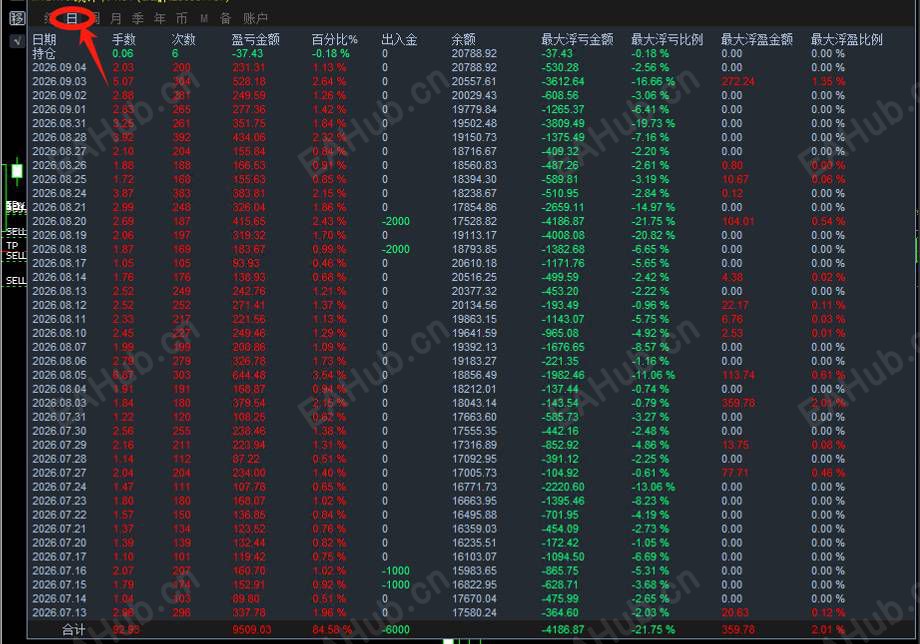Open the 币 currency tab
Screen dimensions: 920x644
click(x=182, y=19)
